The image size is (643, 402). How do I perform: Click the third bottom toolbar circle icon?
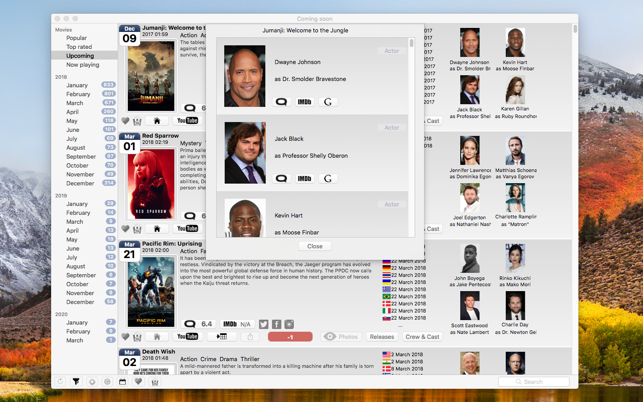coord(92,381)
